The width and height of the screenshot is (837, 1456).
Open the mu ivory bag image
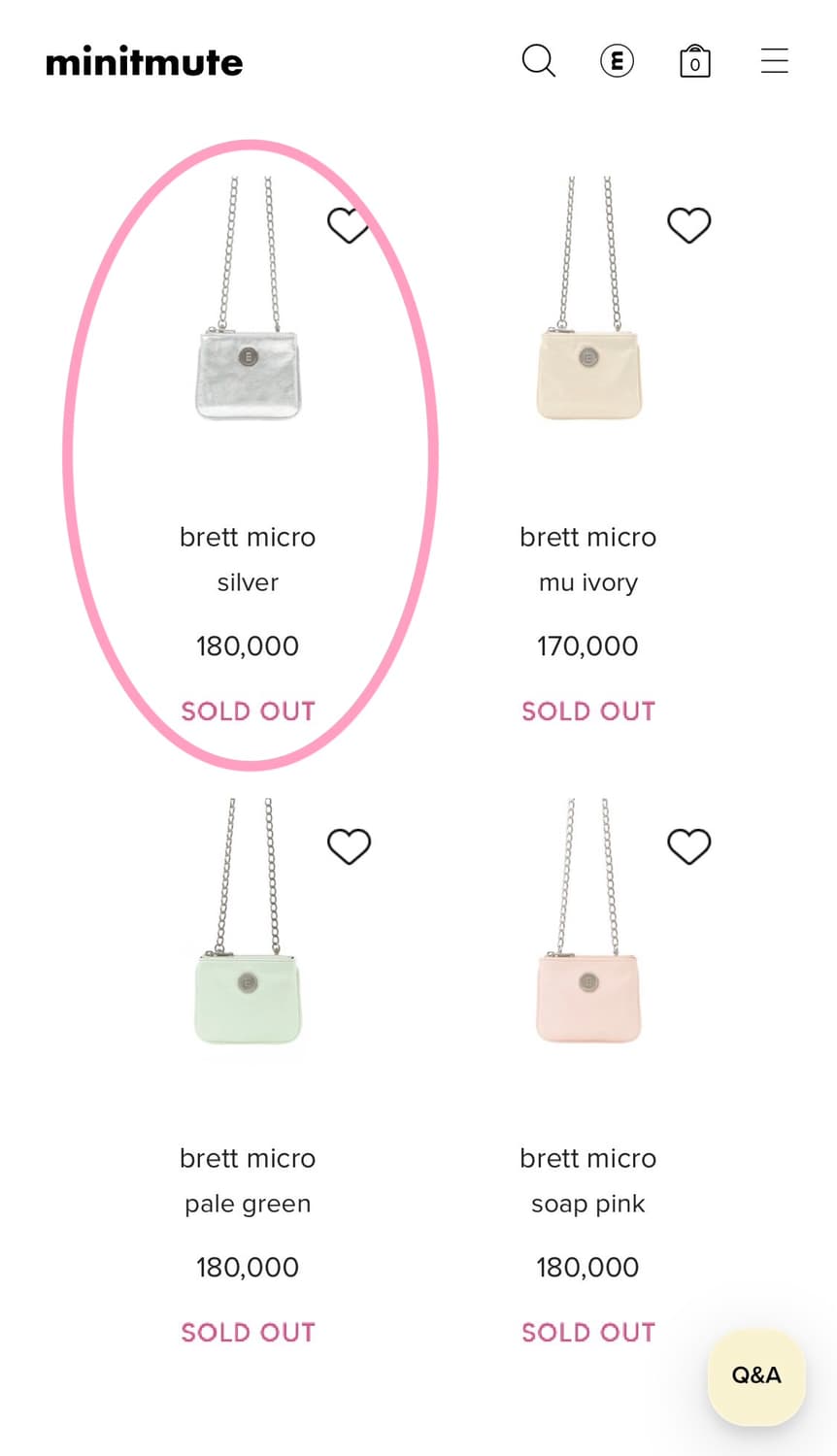point(588,374)
